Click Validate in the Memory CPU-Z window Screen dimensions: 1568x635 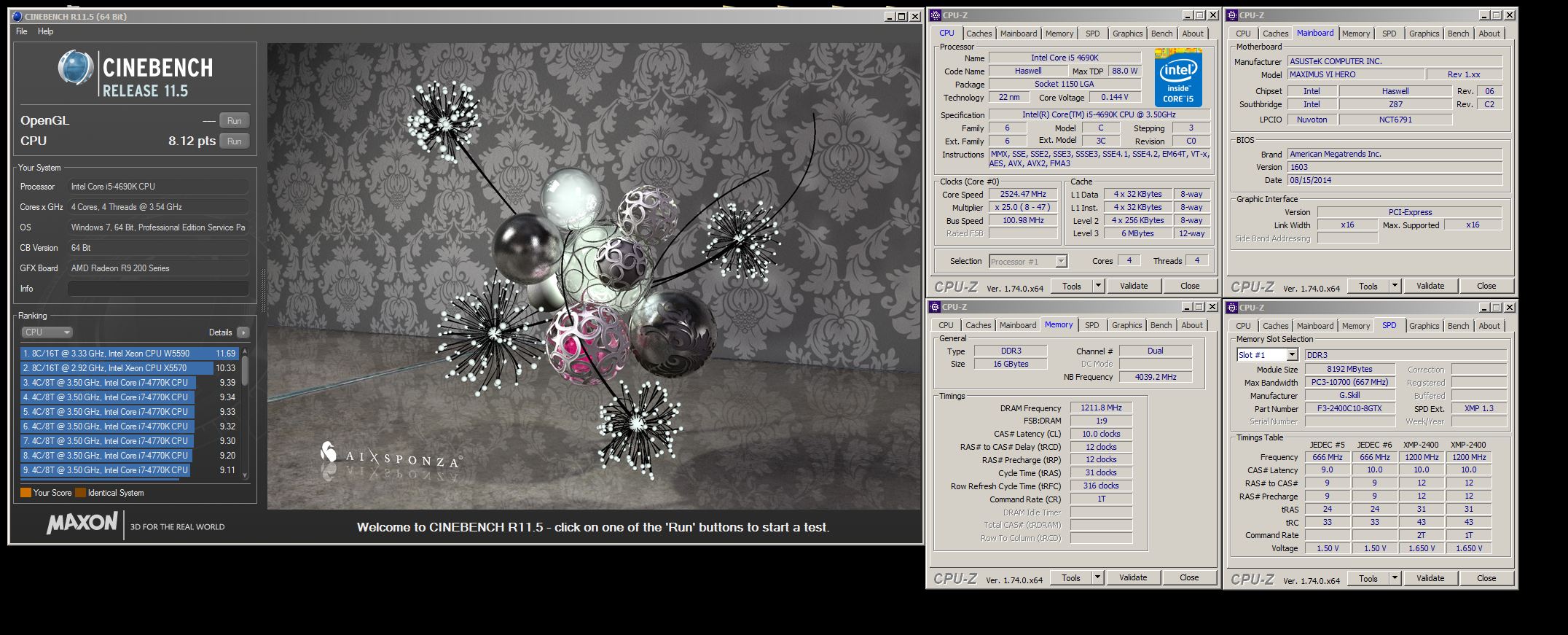[1133, 578]
